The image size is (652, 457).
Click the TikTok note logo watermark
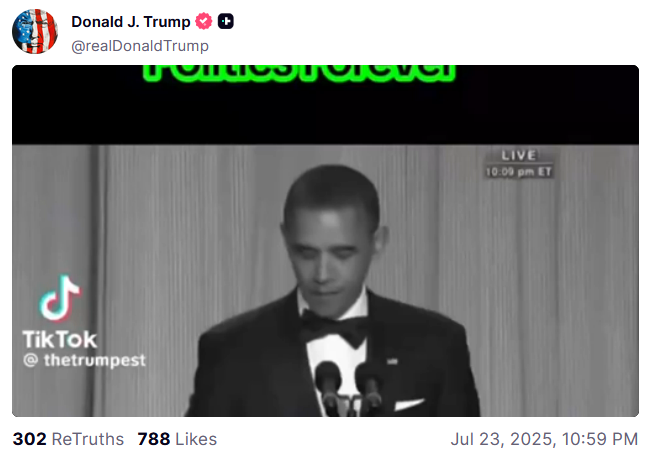(x=60, y=299)
